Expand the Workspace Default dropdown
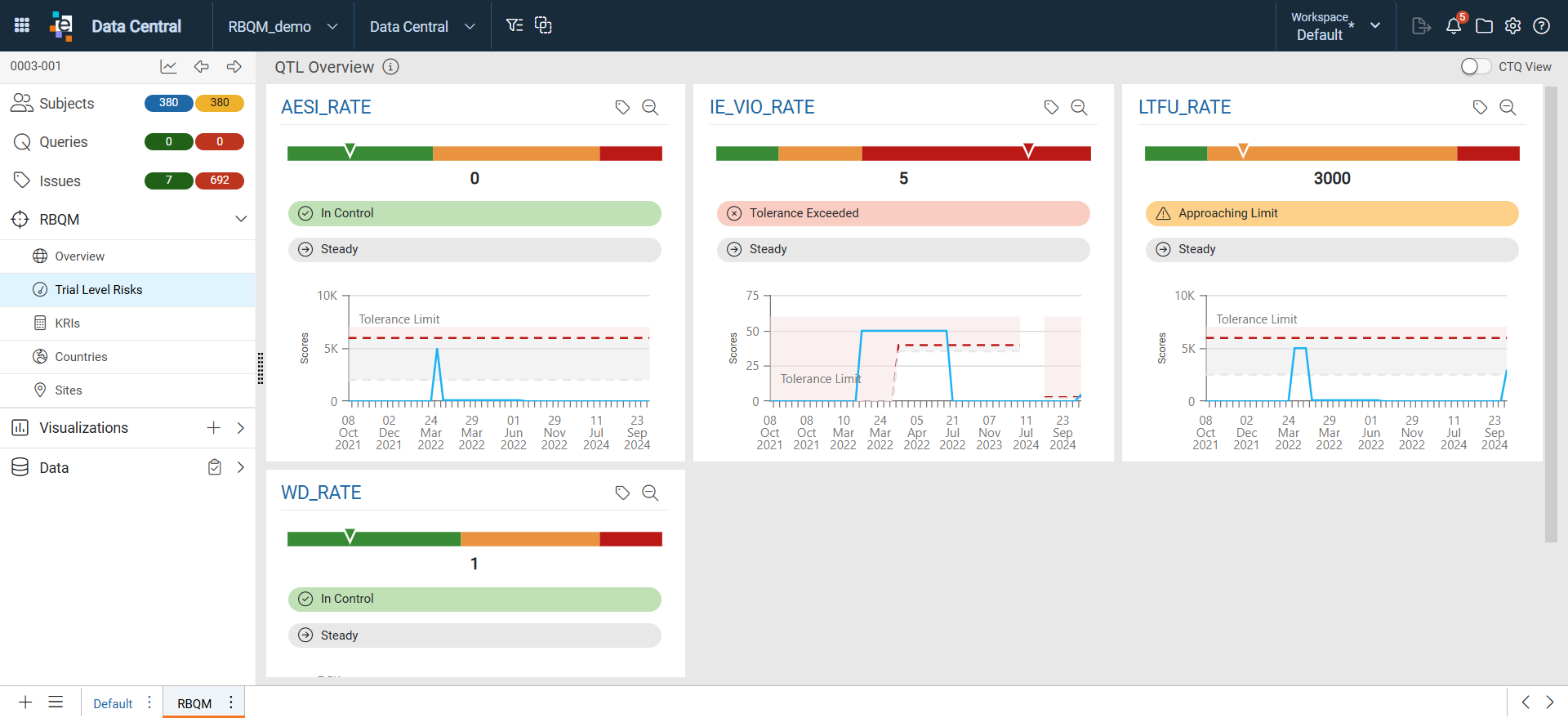The width and height of the screenshot is (1568, 718). coord(1336,26)
